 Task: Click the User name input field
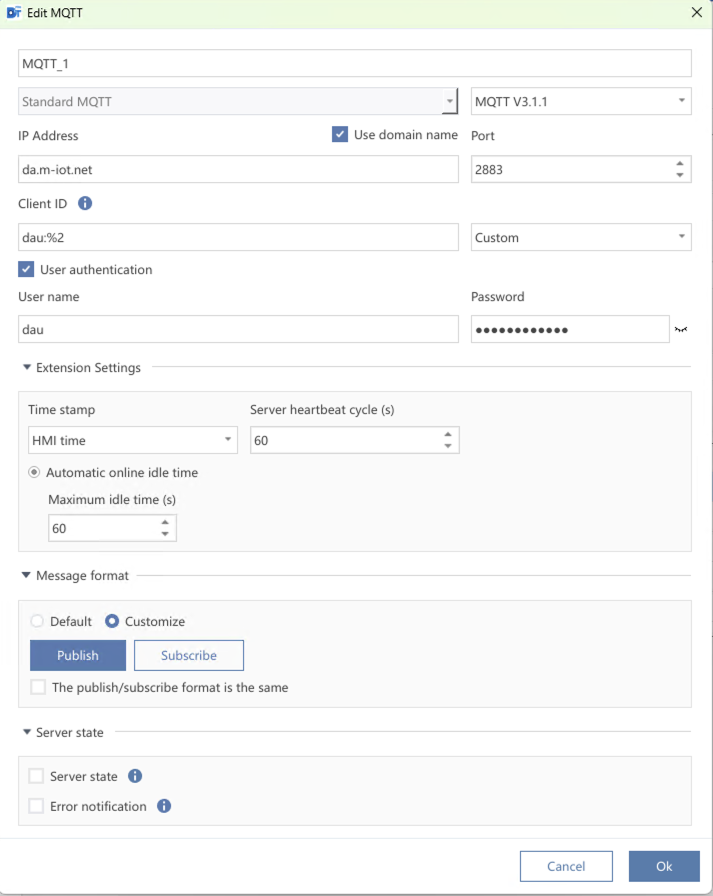238,329
